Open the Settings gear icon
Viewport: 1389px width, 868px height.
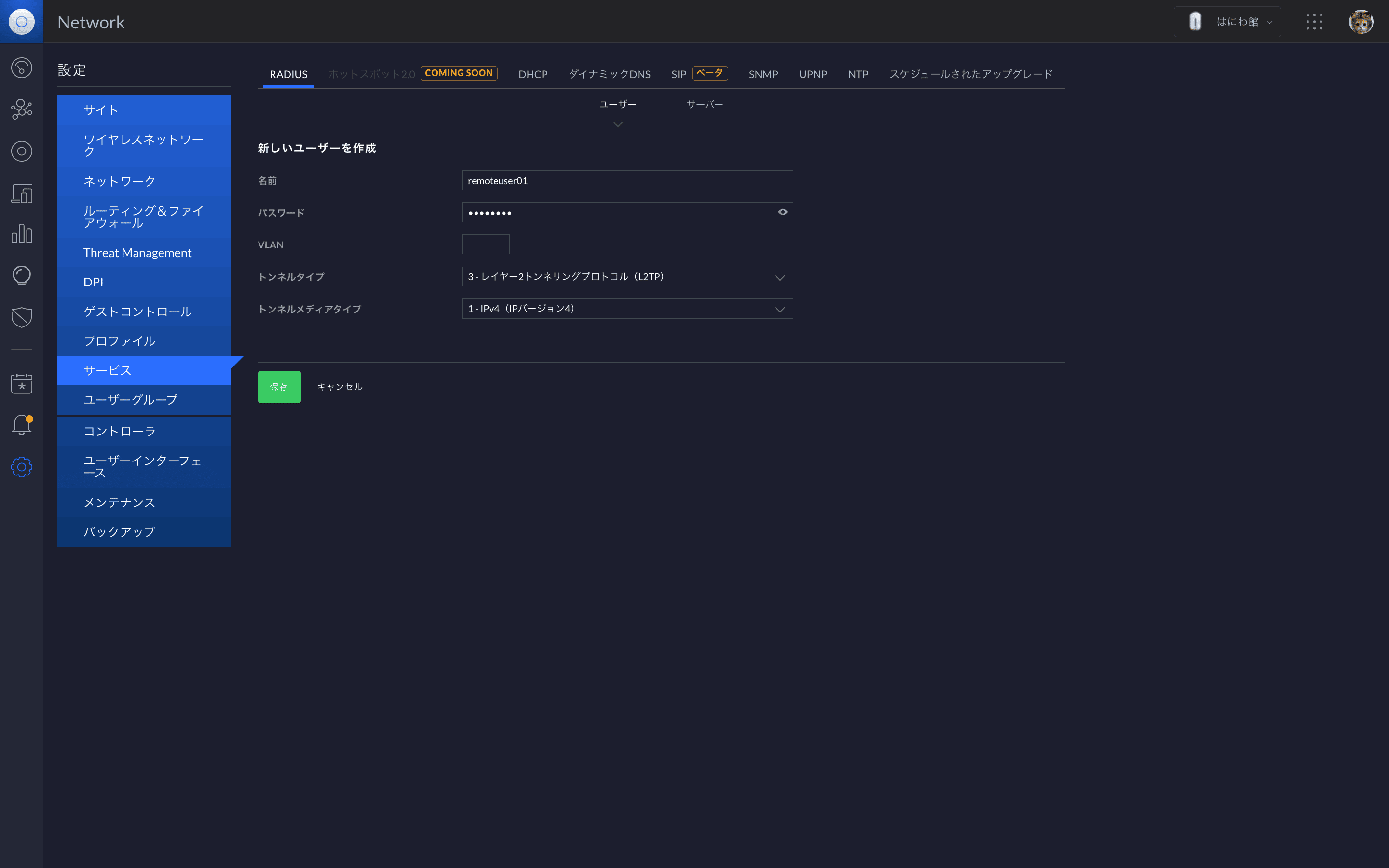[21, 467]
